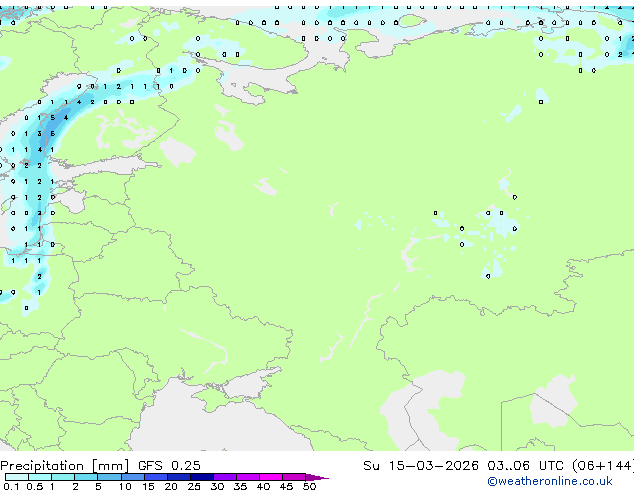The height and width of the screenshot is (490, 634).
Task: Pick the 1–2 mm legend color box
Action: click(x=63, y=477)
